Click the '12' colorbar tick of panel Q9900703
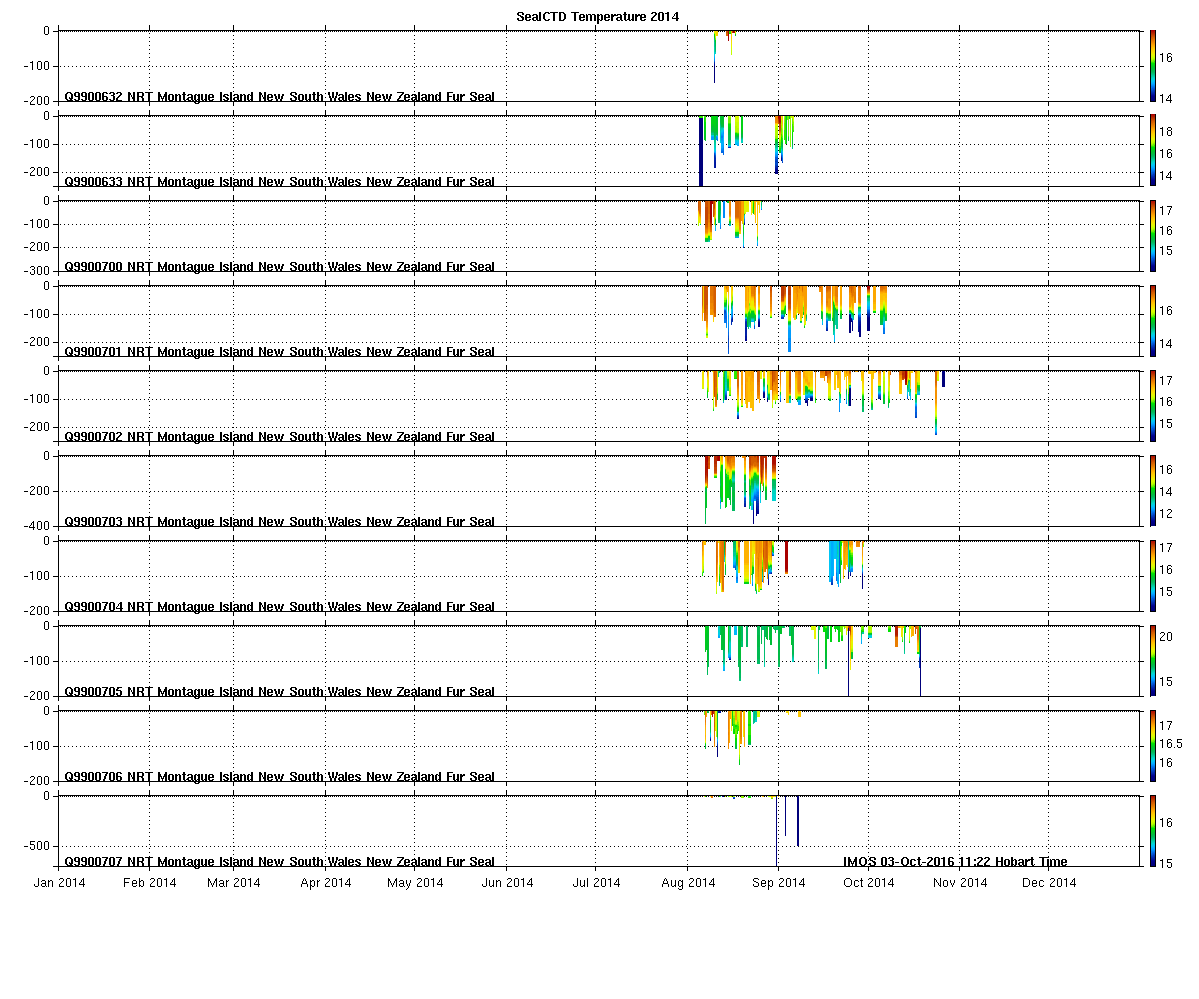This screenshot has height=999, width=1199. [x=1166, y=513]
